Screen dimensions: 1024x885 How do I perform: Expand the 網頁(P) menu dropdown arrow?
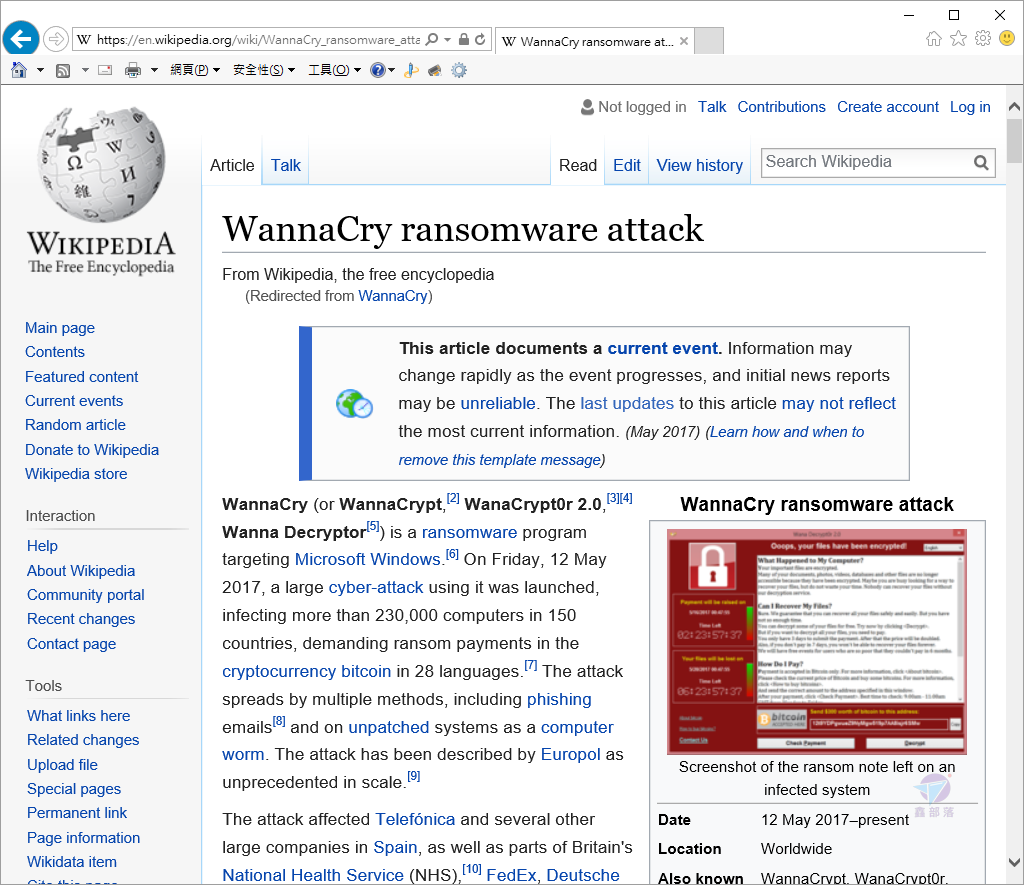pos(216,70)
